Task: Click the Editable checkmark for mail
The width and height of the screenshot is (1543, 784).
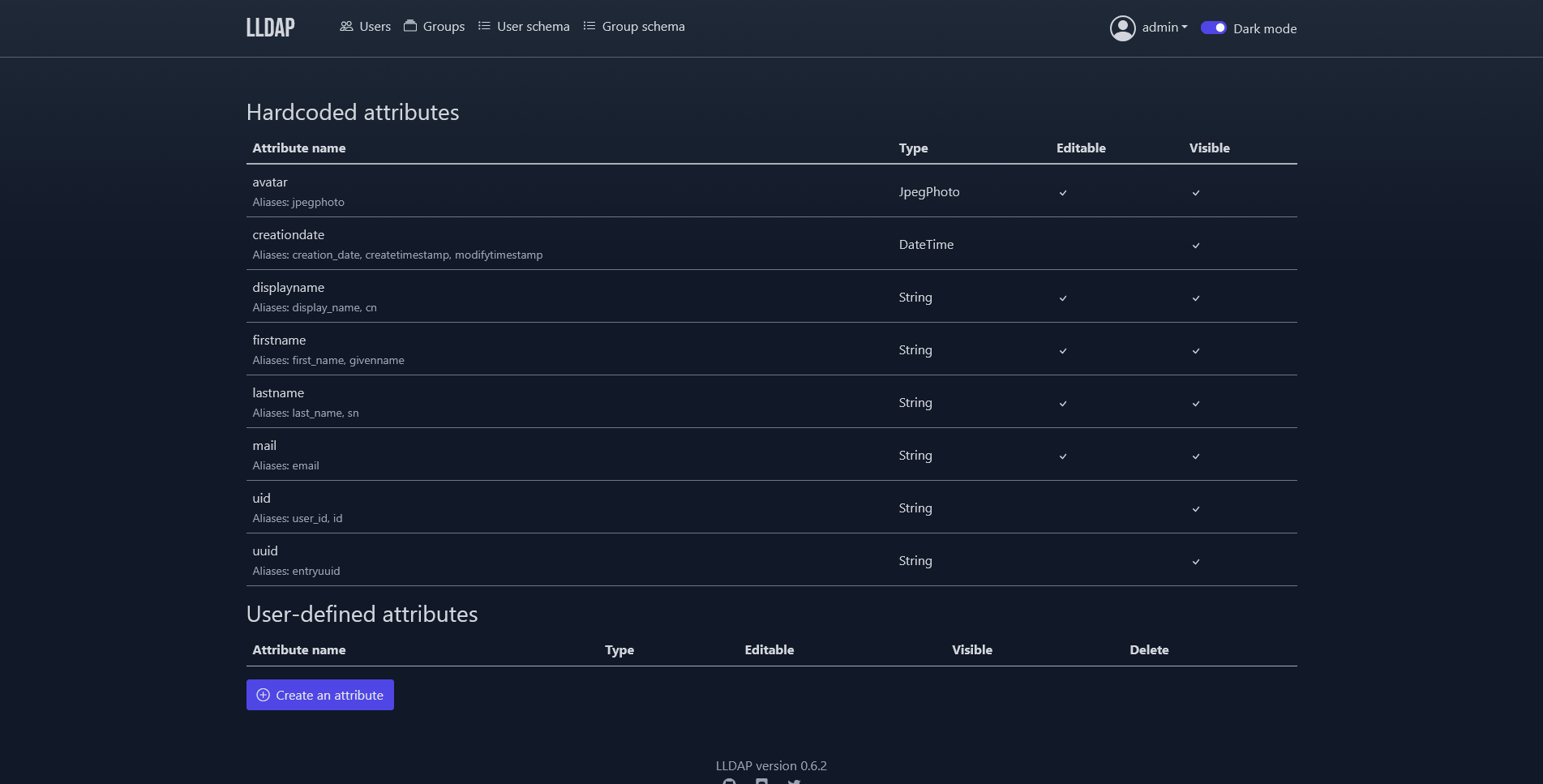Action: (1063, 456)
